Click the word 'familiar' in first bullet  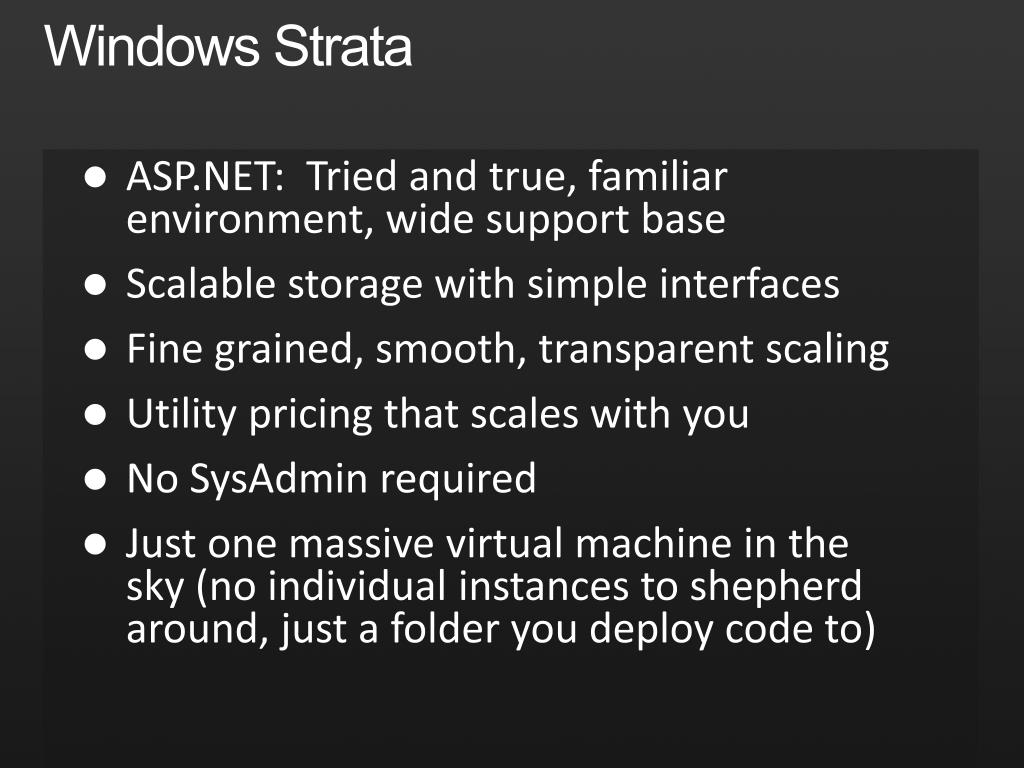pos(658,176)
